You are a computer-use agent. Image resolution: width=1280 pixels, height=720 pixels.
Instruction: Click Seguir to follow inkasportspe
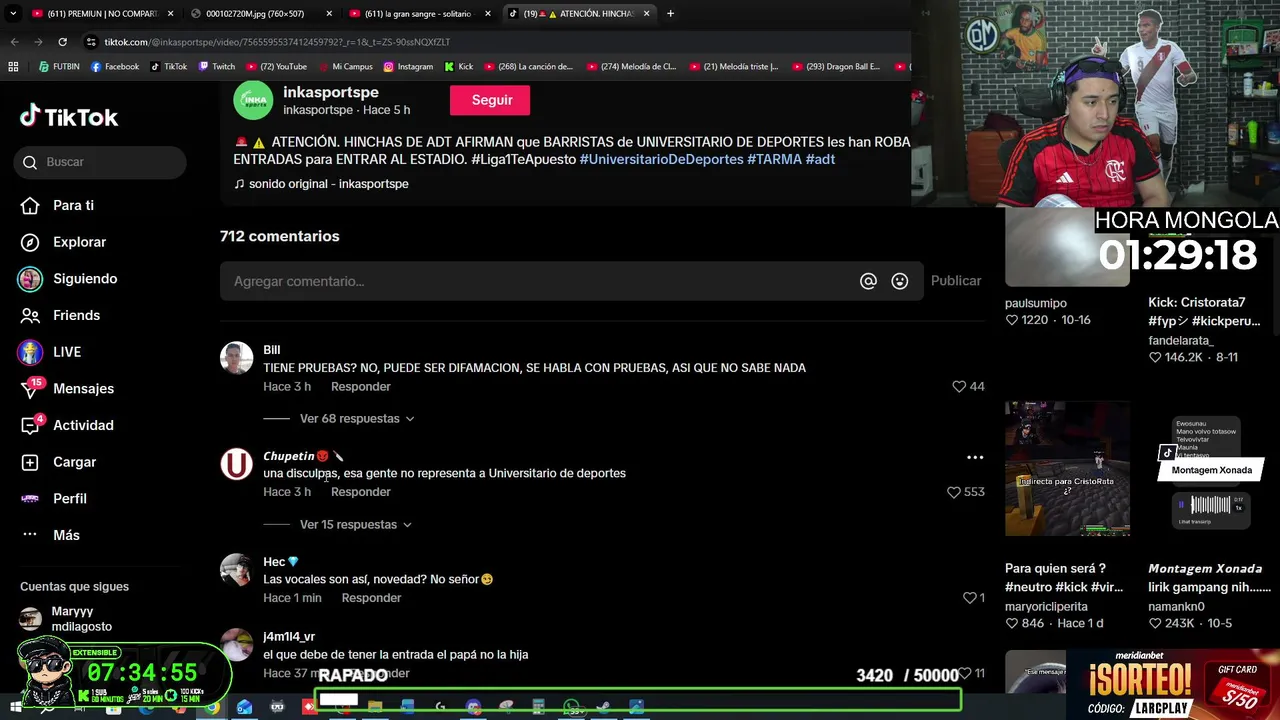(x=490, y=100)
